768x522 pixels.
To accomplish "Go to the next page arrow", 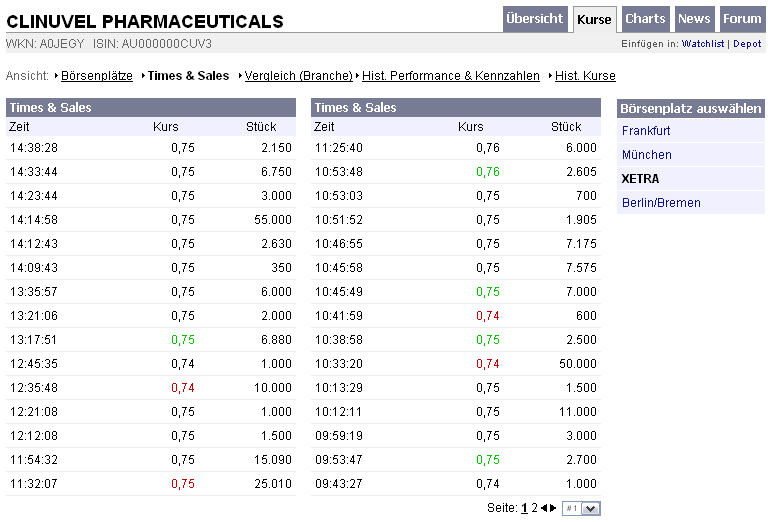I will pyautogui.click(x=553, y=508).
